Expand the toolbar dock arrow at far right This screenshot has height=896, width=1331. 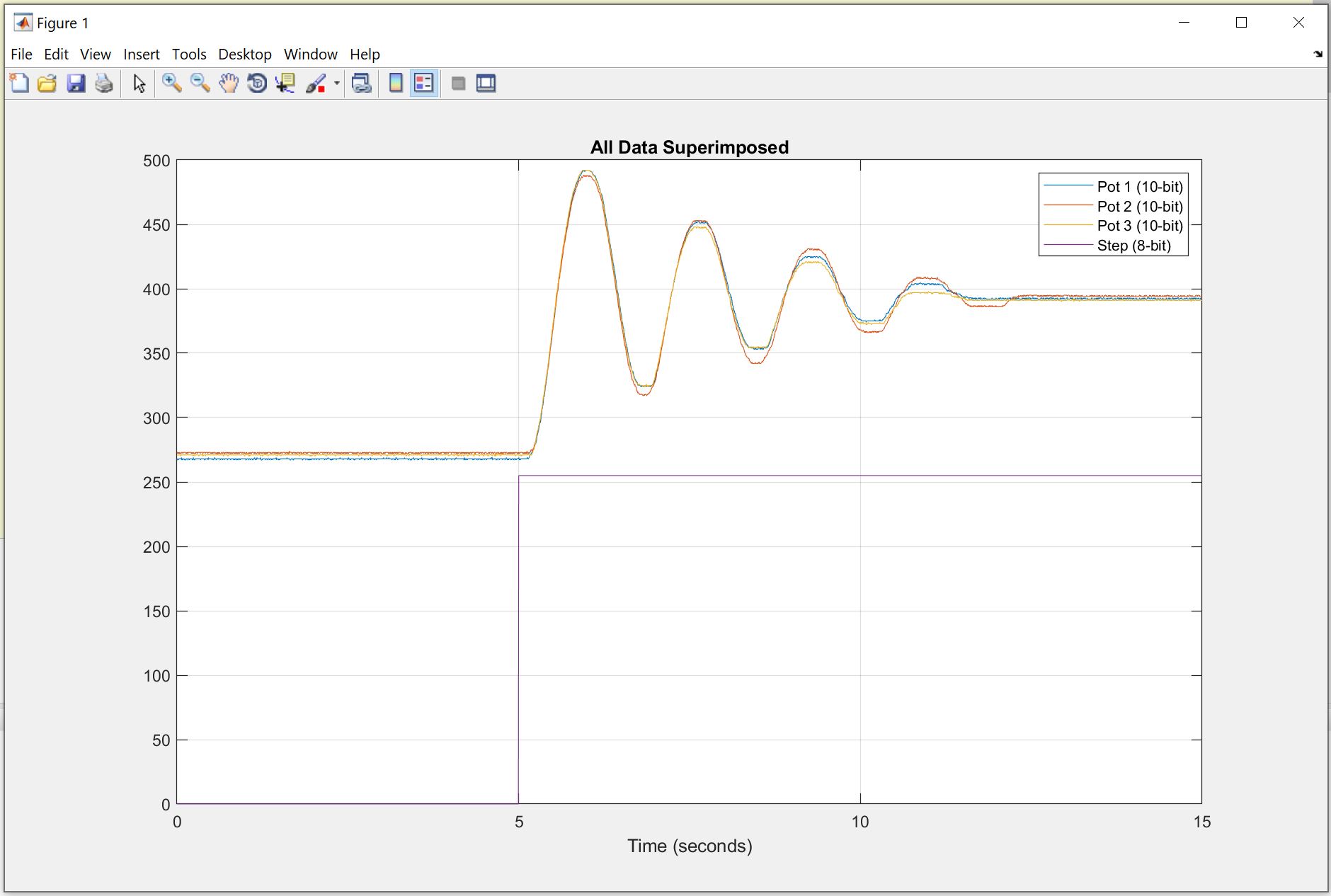click(1318, 54)
